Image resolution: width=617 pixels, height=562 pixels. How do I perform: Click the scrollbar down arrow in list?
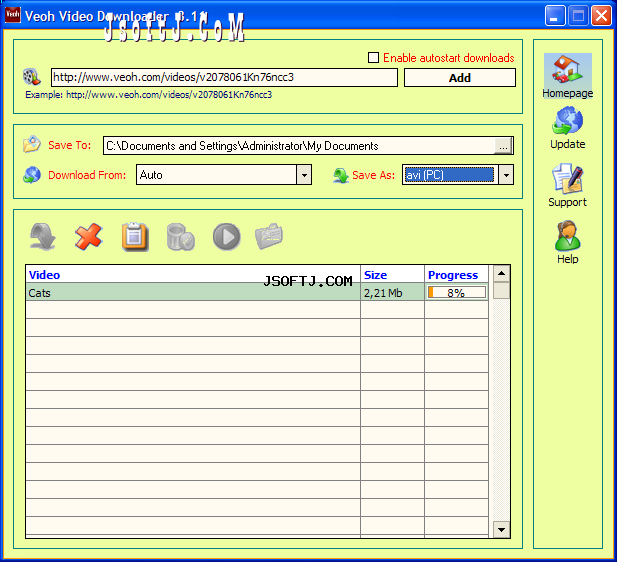click(501, 529)
